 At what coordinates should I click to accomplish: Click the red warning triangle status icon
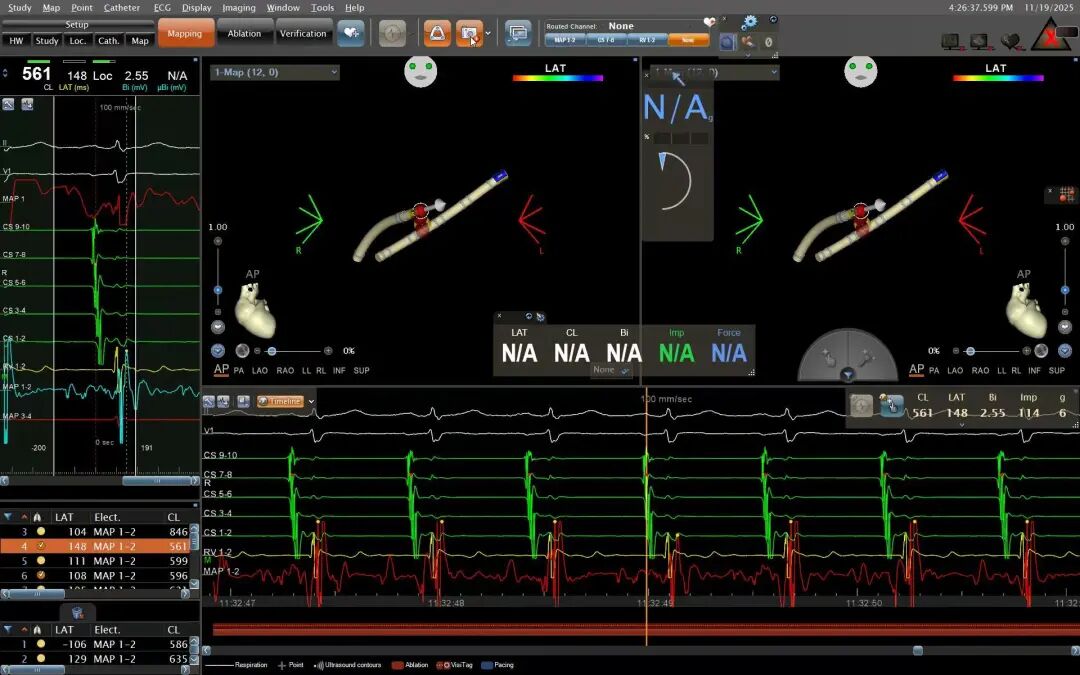click(x=1052, y=37)
